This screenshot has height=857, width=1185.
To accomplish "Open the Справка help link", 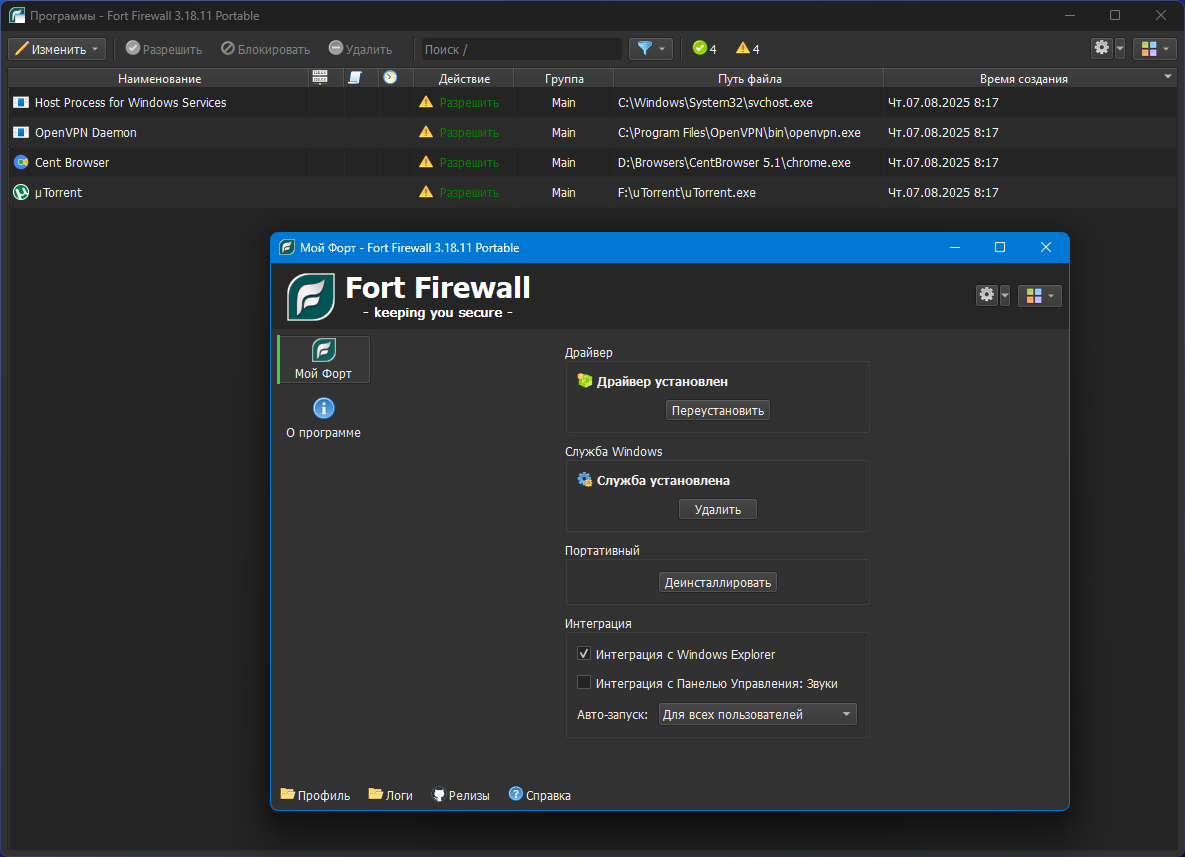I will (x=540, y=795).
